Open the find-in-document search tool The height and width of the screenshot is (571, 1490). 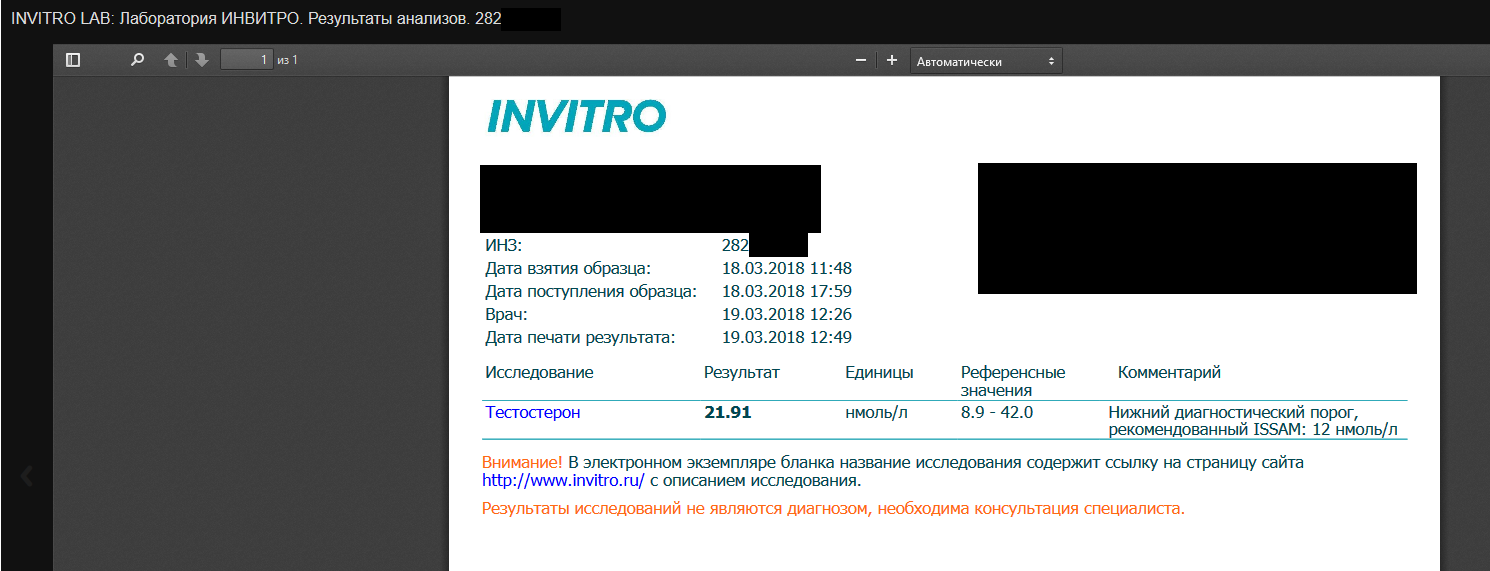137,60
